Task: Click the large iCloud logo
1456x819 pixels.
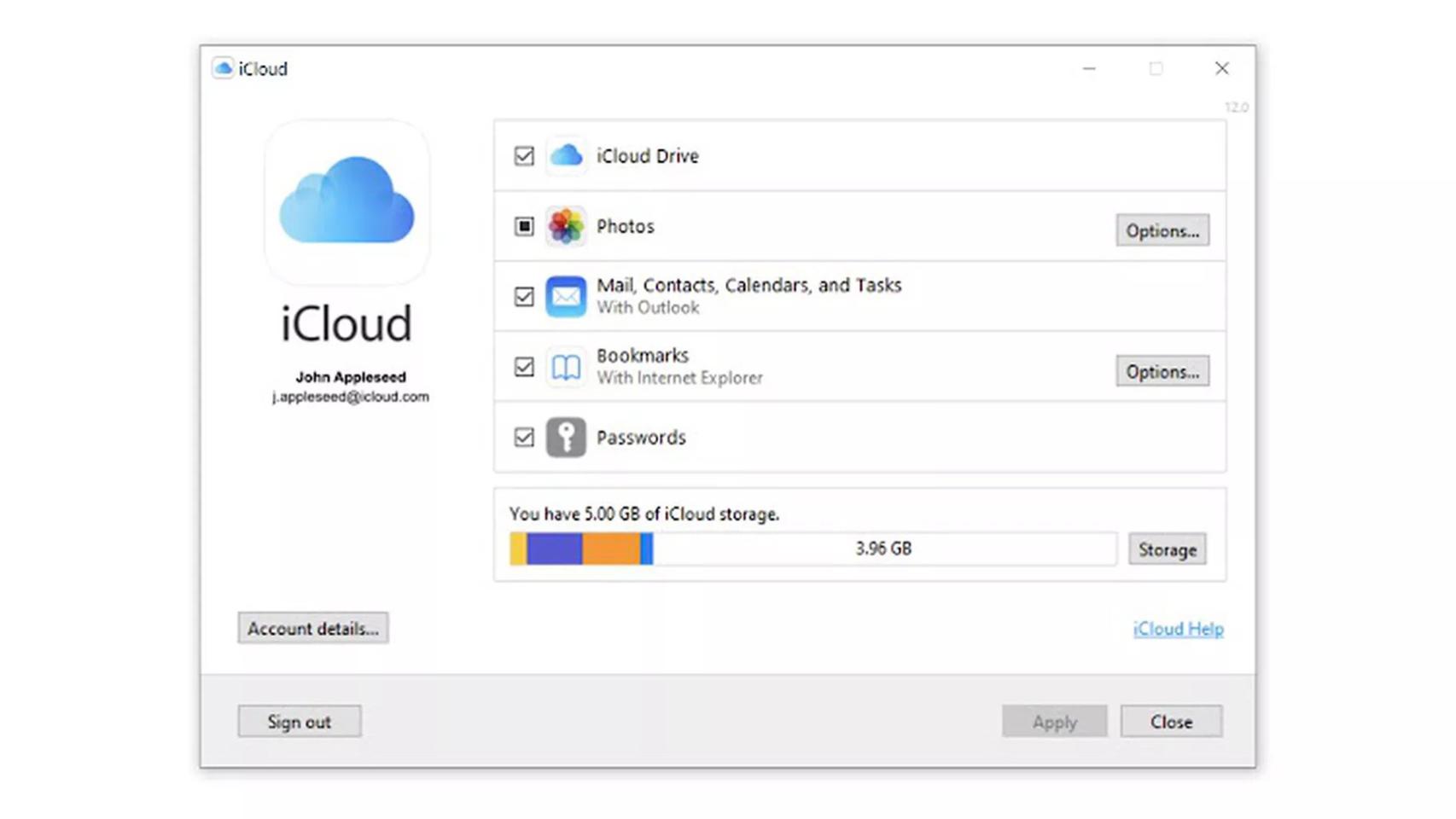Action: point(347,202)
